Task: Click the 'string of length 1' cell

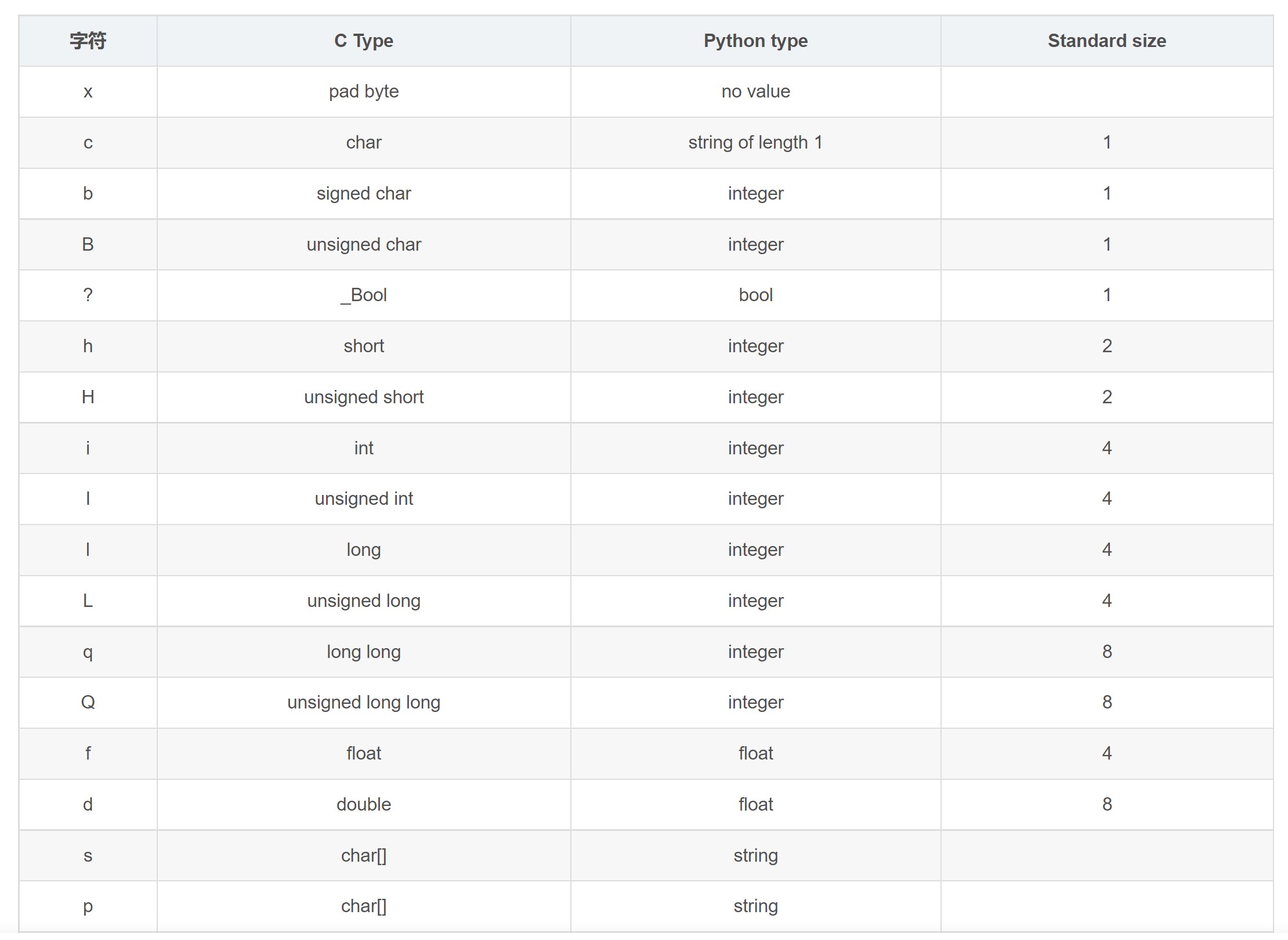Action: tap(755, 143)
